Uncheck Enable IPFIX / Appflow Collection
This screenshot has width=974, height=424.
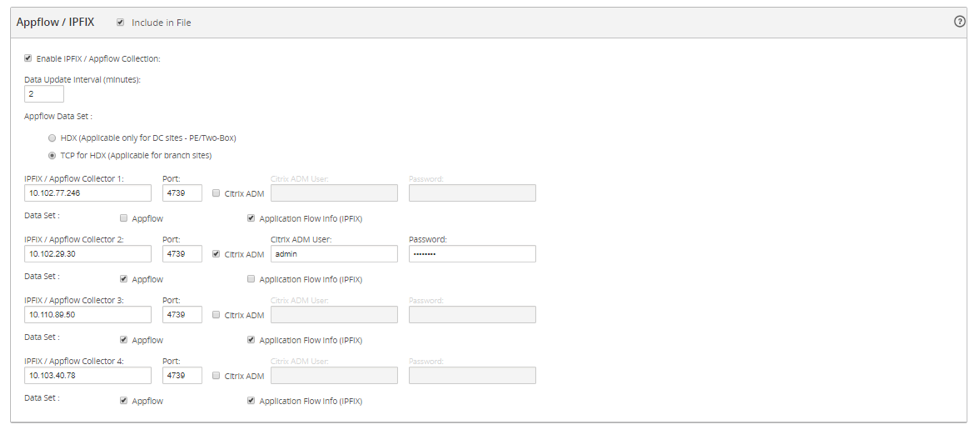[28, 58]
